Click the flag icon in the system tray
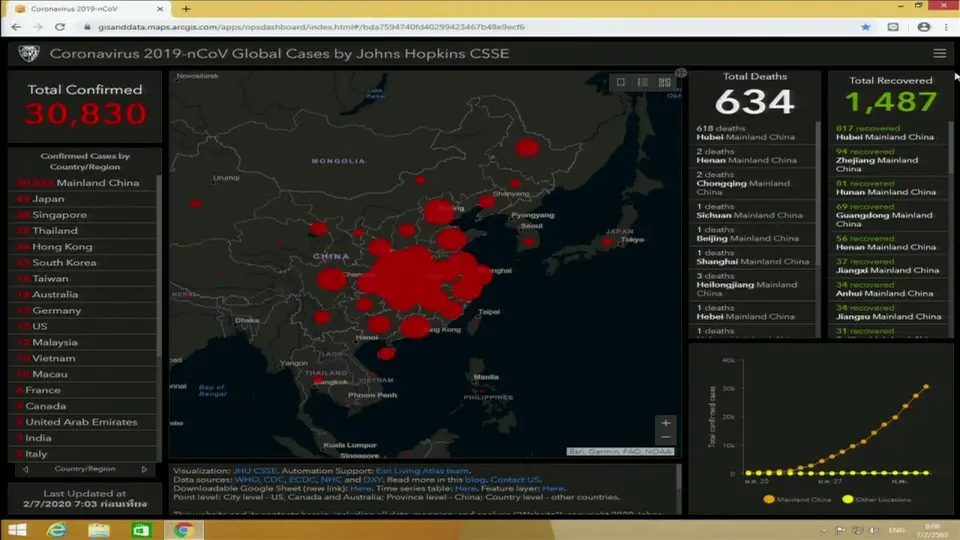Screen dimensions: 960x540 click(841, 530)
